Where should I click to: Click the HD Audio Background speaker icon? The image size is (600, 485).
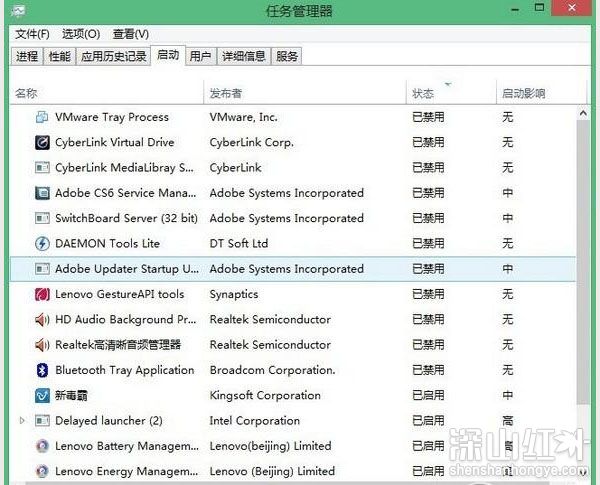pos(42,319)
